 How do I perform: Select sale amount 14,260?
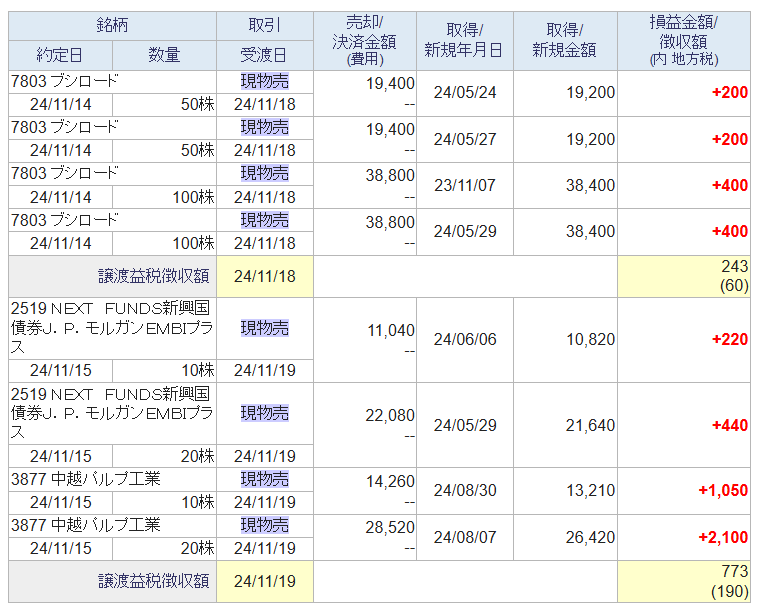tap(390, 482)
